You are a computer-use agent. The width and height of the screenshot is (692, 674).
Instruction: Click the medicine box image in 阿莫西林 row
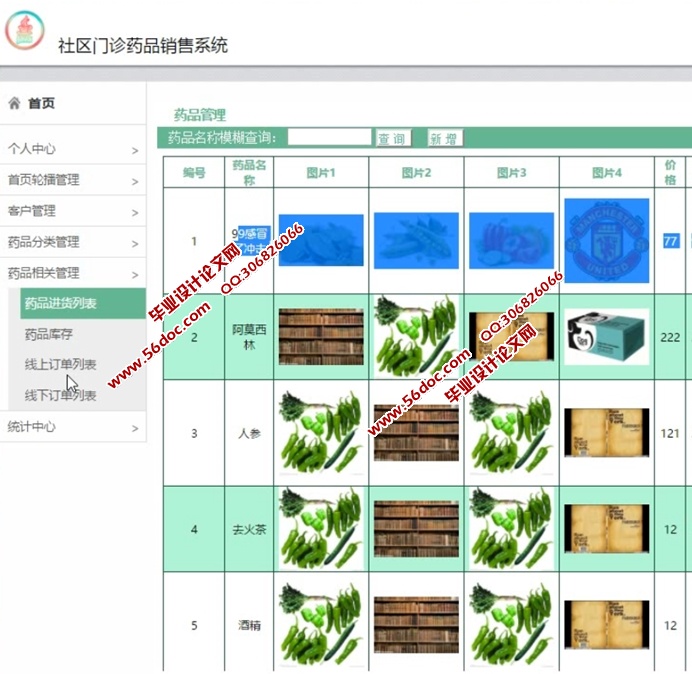point(607,337)
